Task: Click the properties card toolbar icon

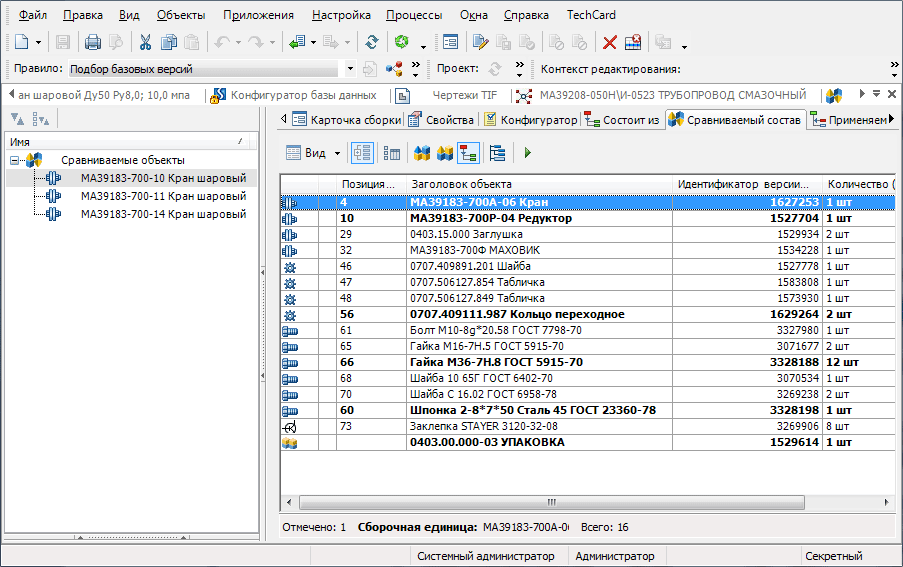Action: [x=450, y=43]
